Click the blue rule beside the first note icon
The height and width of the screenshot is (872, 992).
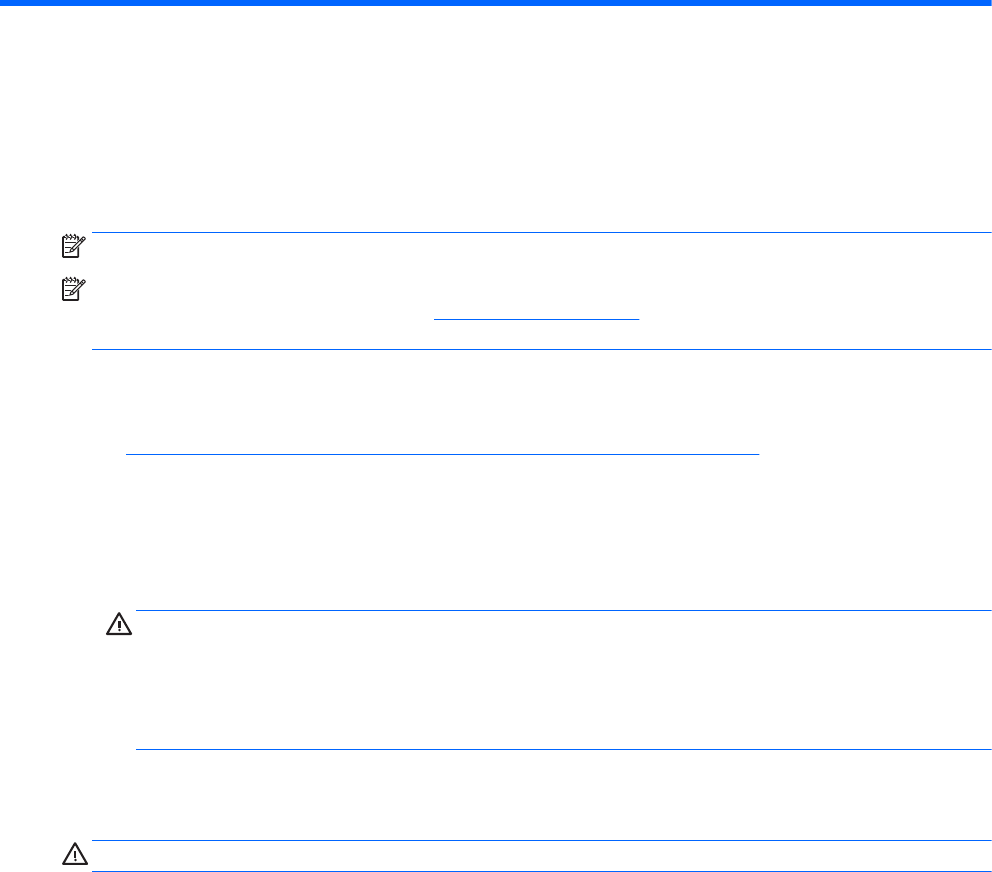540,234
